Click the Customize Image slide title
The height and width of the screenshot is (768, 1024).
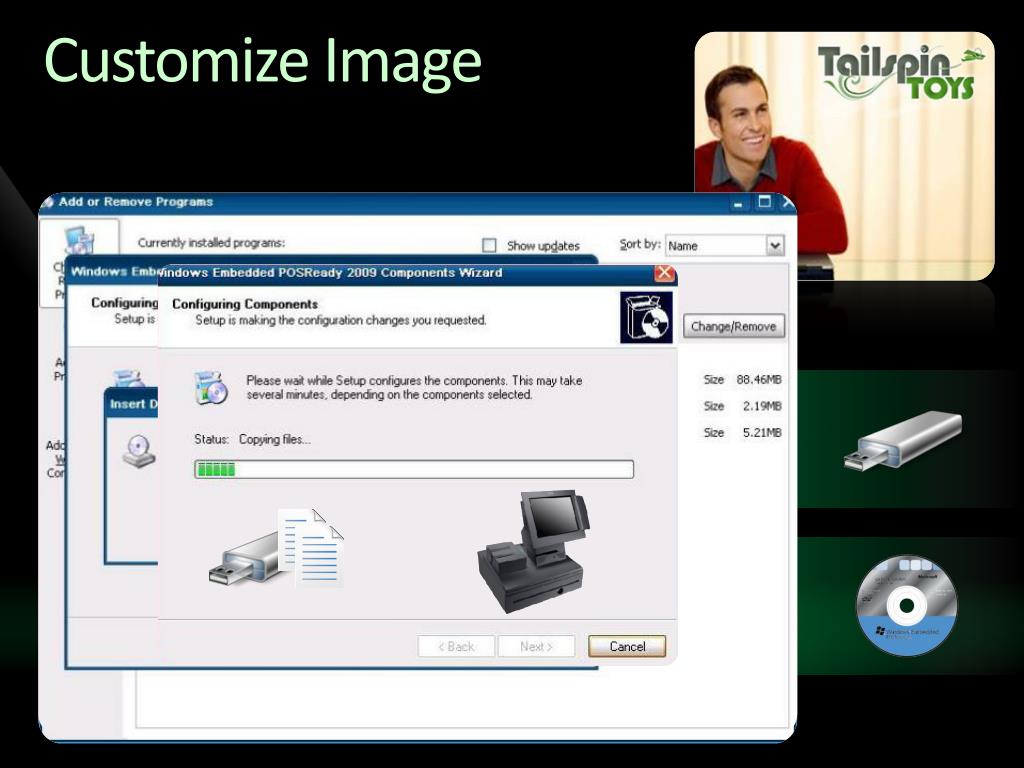263,61
